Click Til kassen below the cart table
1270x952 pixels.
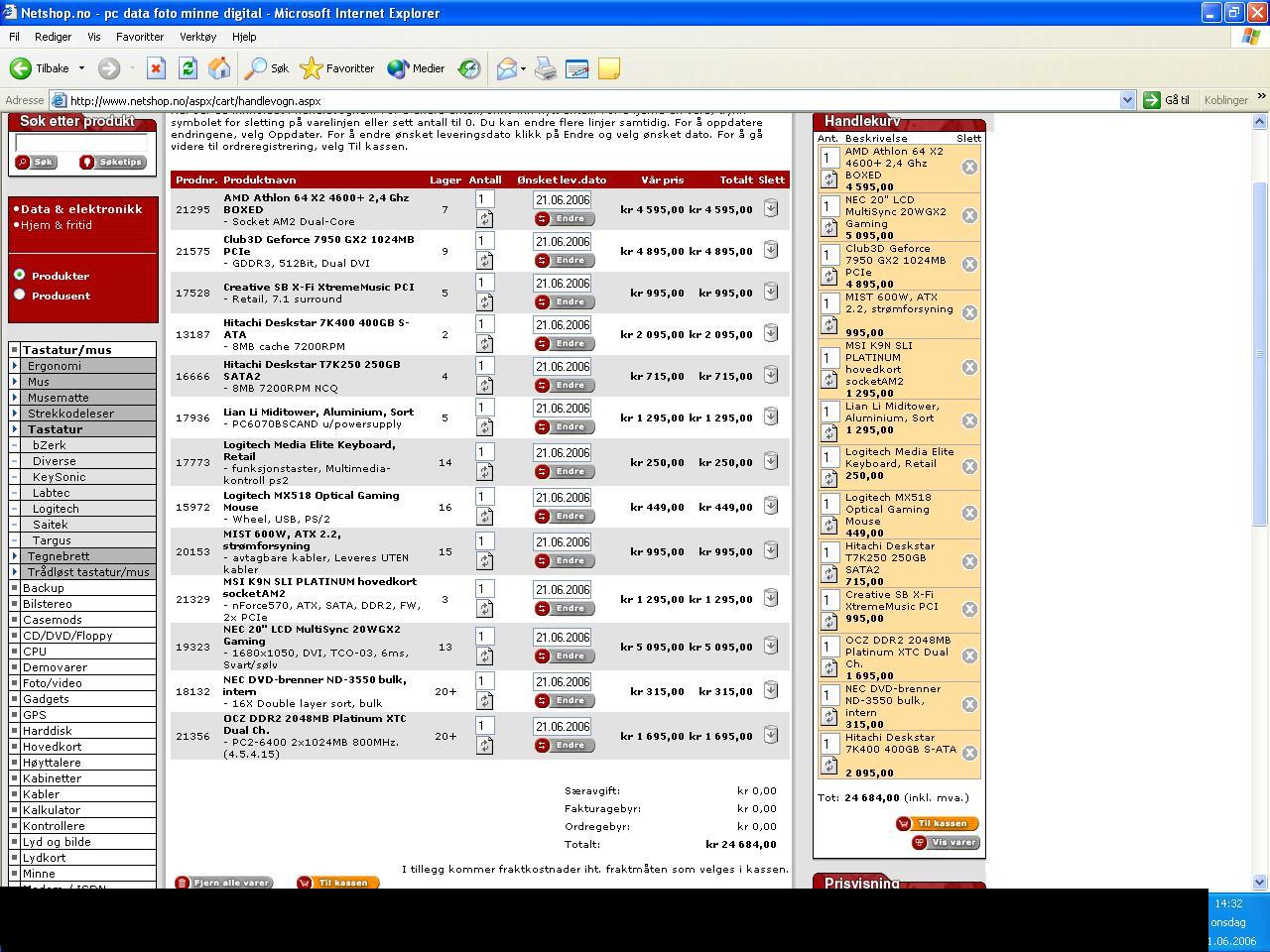(x=338, y=883)
